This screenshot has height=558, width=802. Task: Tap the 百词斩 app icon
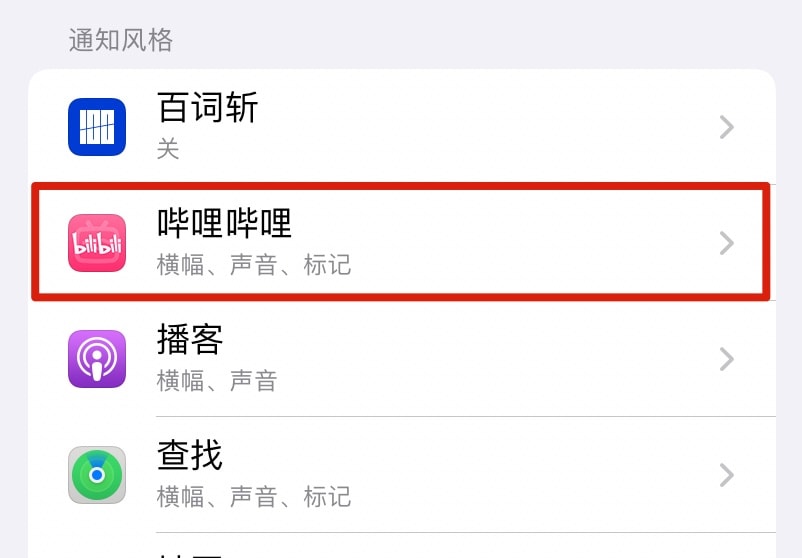[x=97, y=127]
